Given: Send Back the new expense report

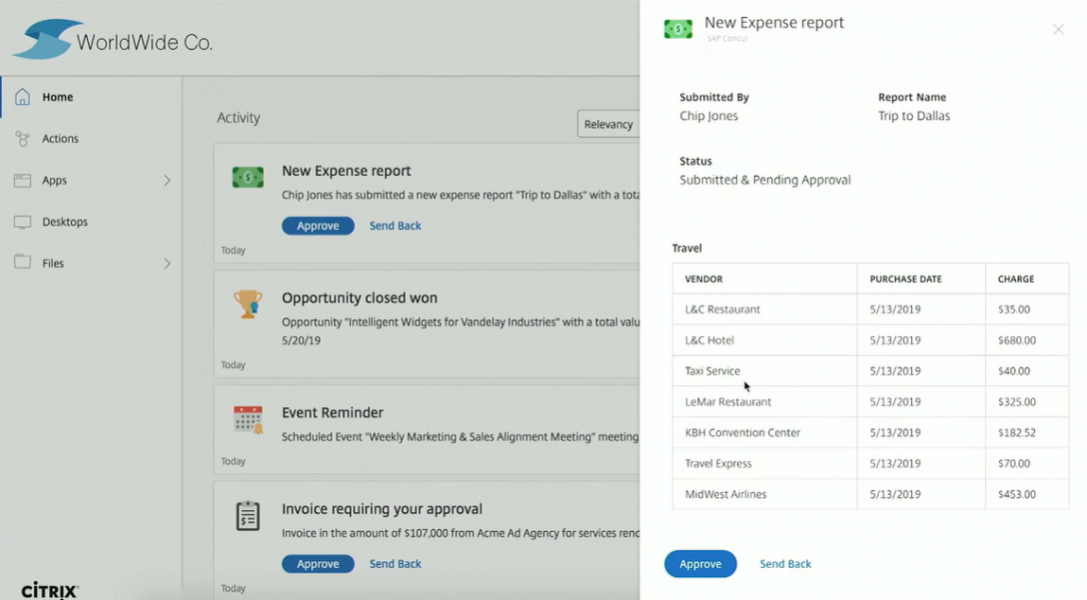Looking at the screenshot, I should click(394, 225).
